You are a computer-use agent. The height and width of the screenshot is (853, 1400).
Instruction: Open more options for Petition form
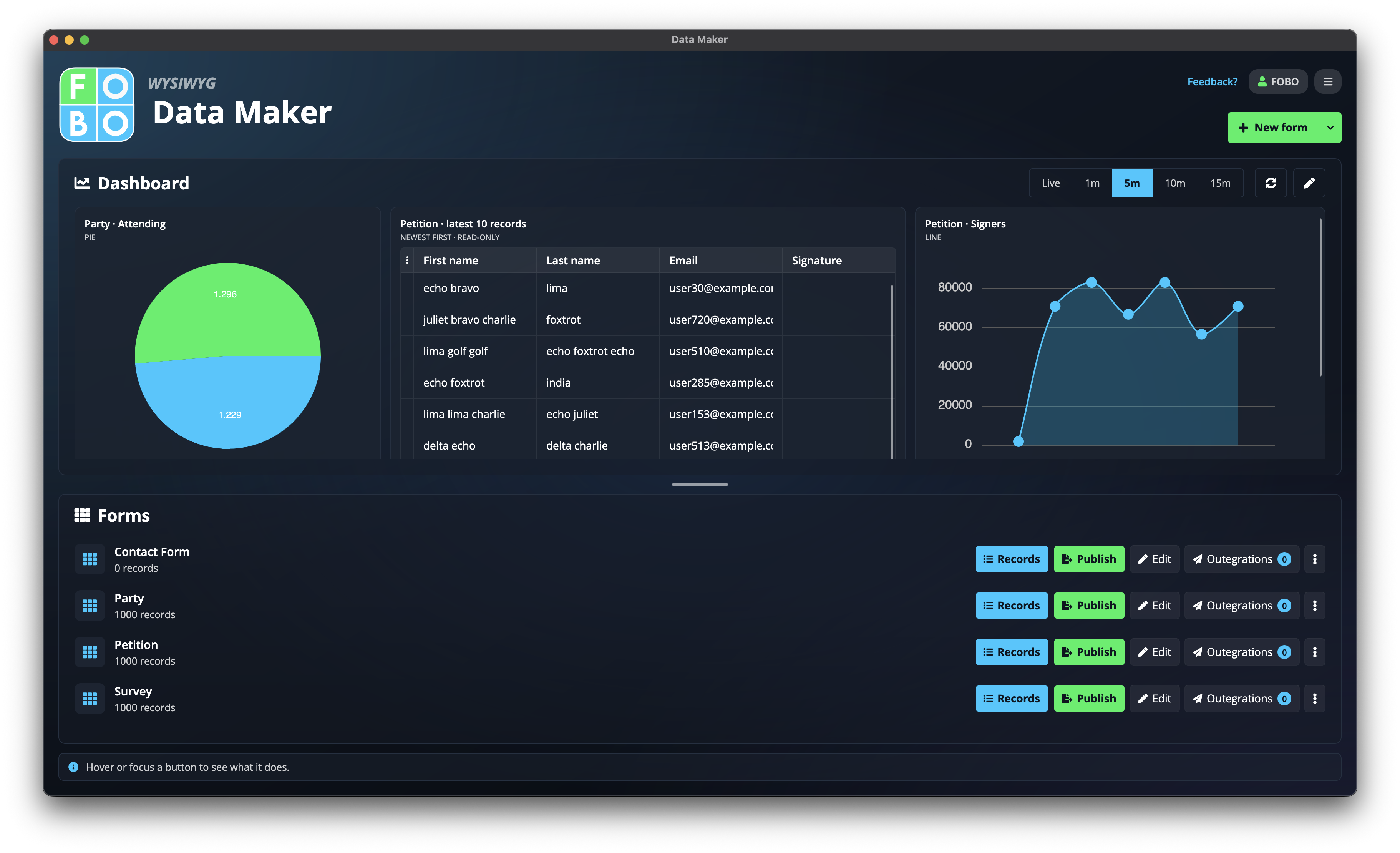pos(1314,652)
